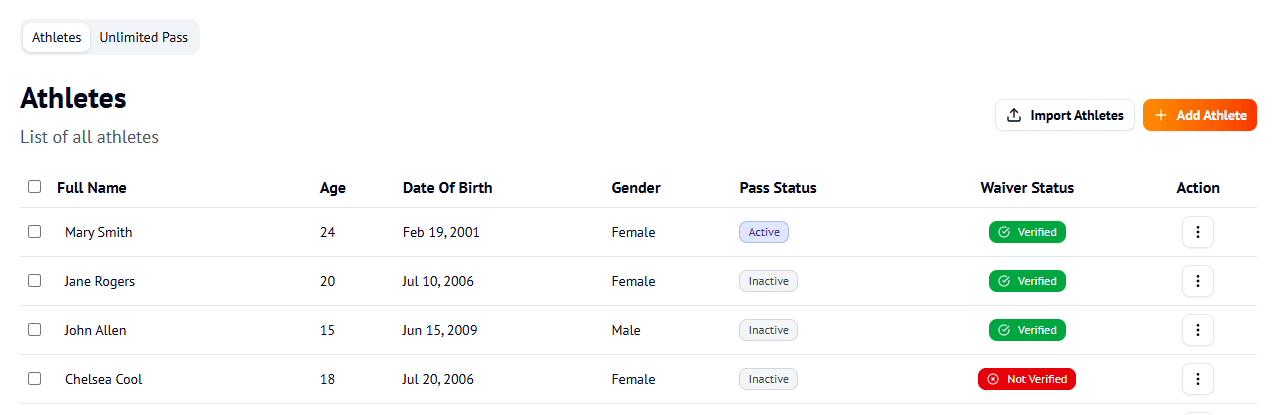Toggle the select-all athletes checkbox
Viewport: 1276px width, 415px height.
35,187
